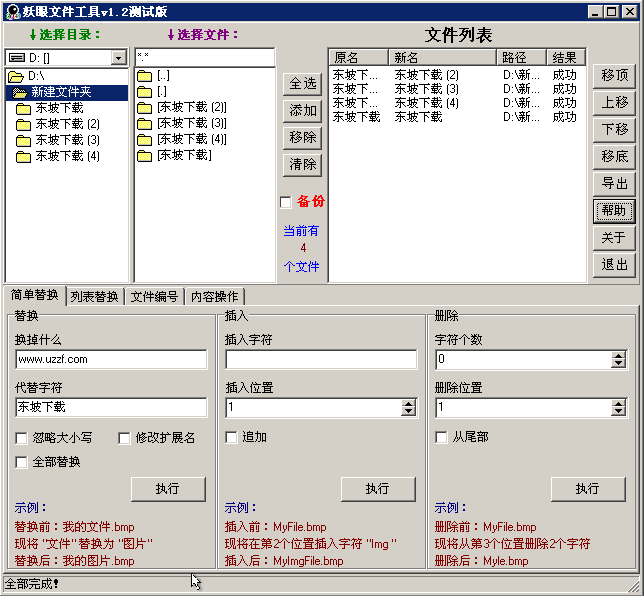Check the 从尾部 option
This screenshot has width=644, height=596.
[441, 437]
